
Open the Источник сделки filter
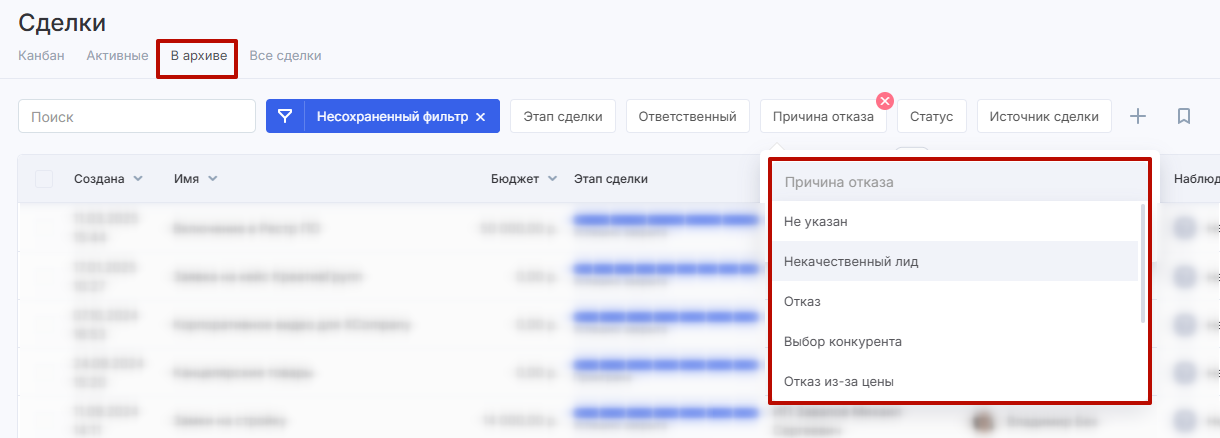click(1044, 116)
